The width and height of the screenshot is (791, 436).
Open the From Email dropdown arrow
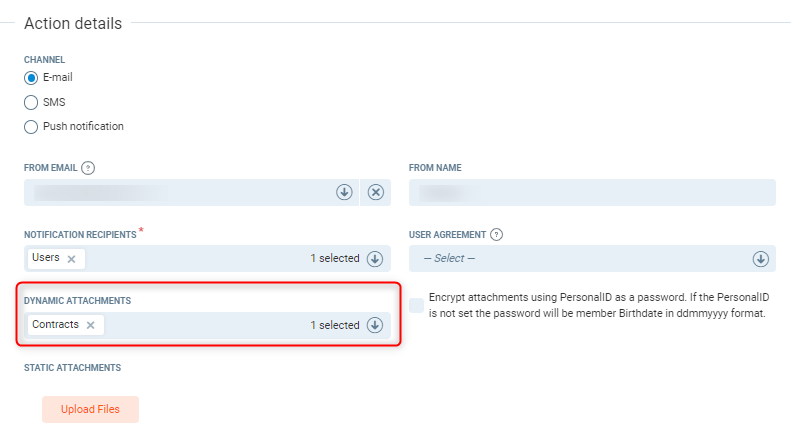click(x=343, y=192)
